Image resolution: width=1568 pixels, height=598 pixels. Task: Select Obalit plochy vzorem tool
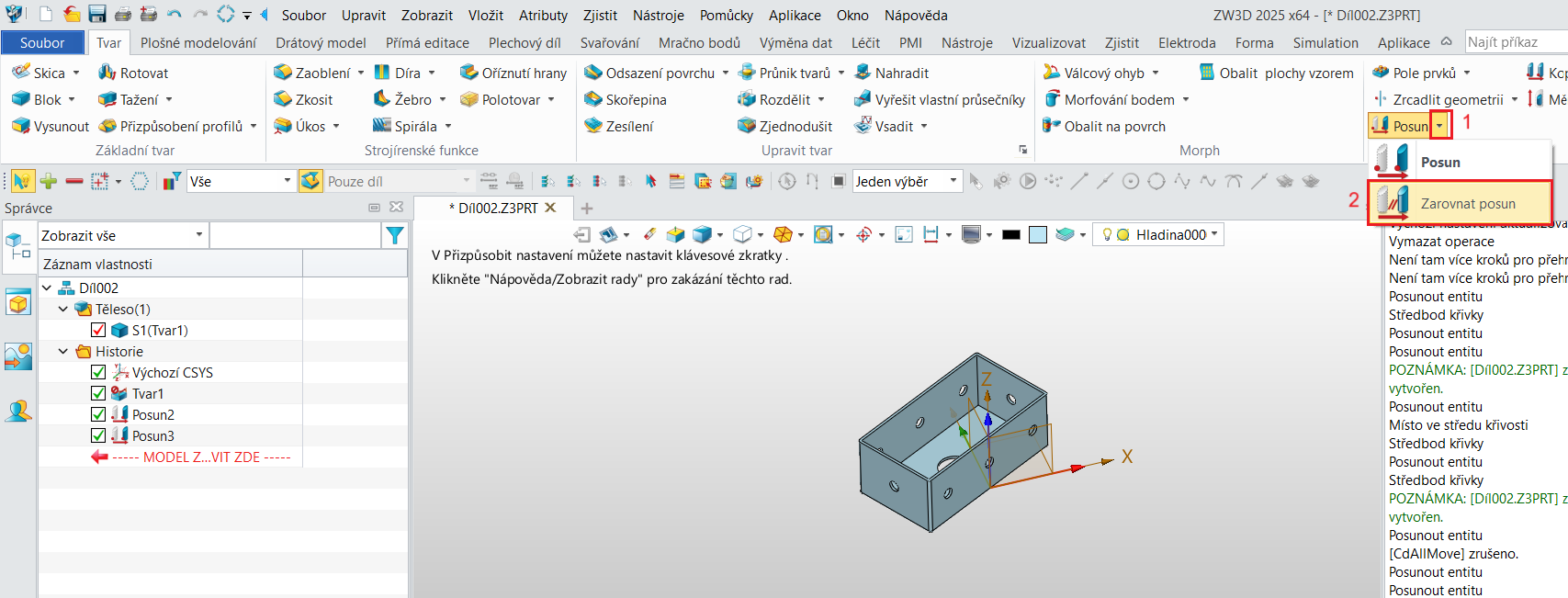(1276, 73)
